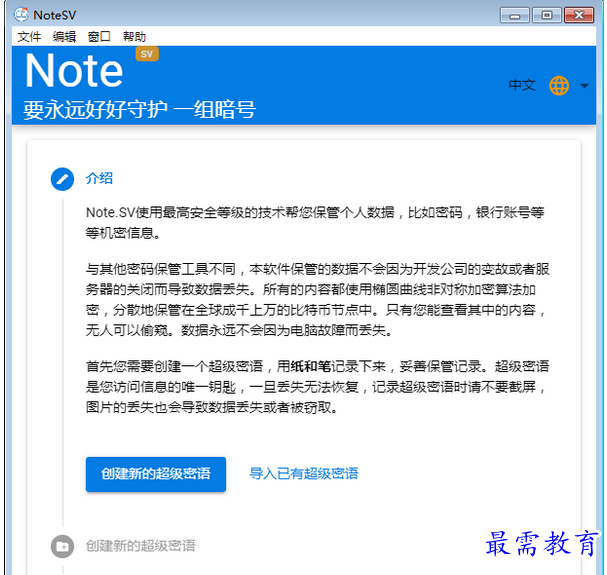The height and width of the screenshot is (575, 607).
Task: Open the 帮助 menu
Action: point(134,37)
